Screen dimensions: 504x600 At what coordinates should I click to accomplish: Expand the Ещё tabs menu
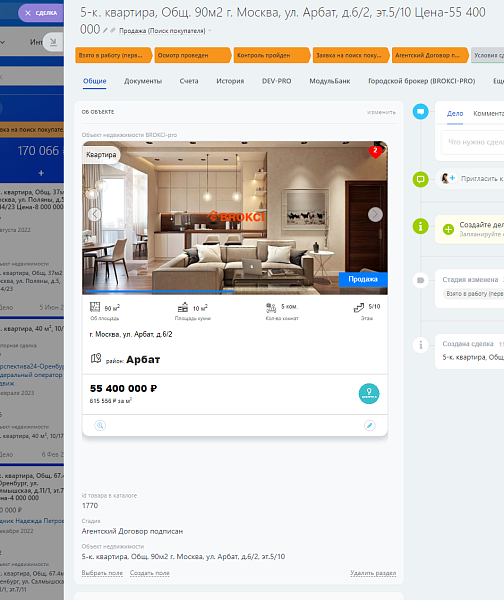498,81
